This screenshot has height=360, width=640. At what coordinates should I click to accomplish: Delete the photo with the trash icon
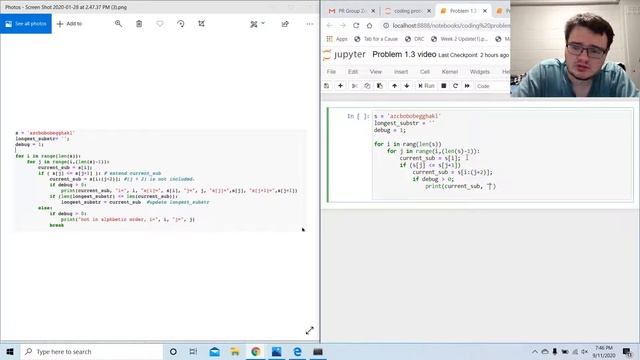(139, 24)
